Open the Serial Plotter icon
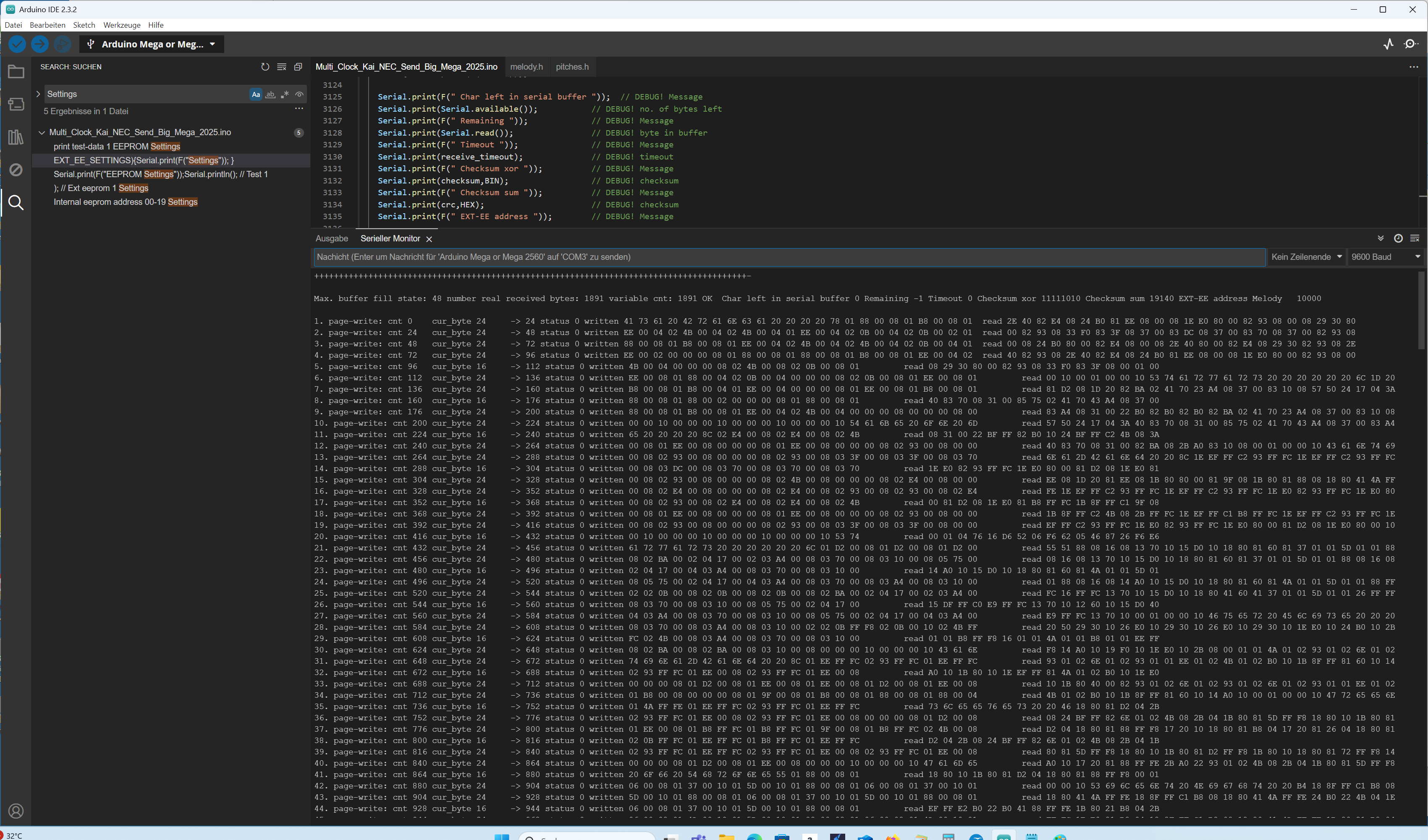1428x840 pixels. [x=1389, y=44]
